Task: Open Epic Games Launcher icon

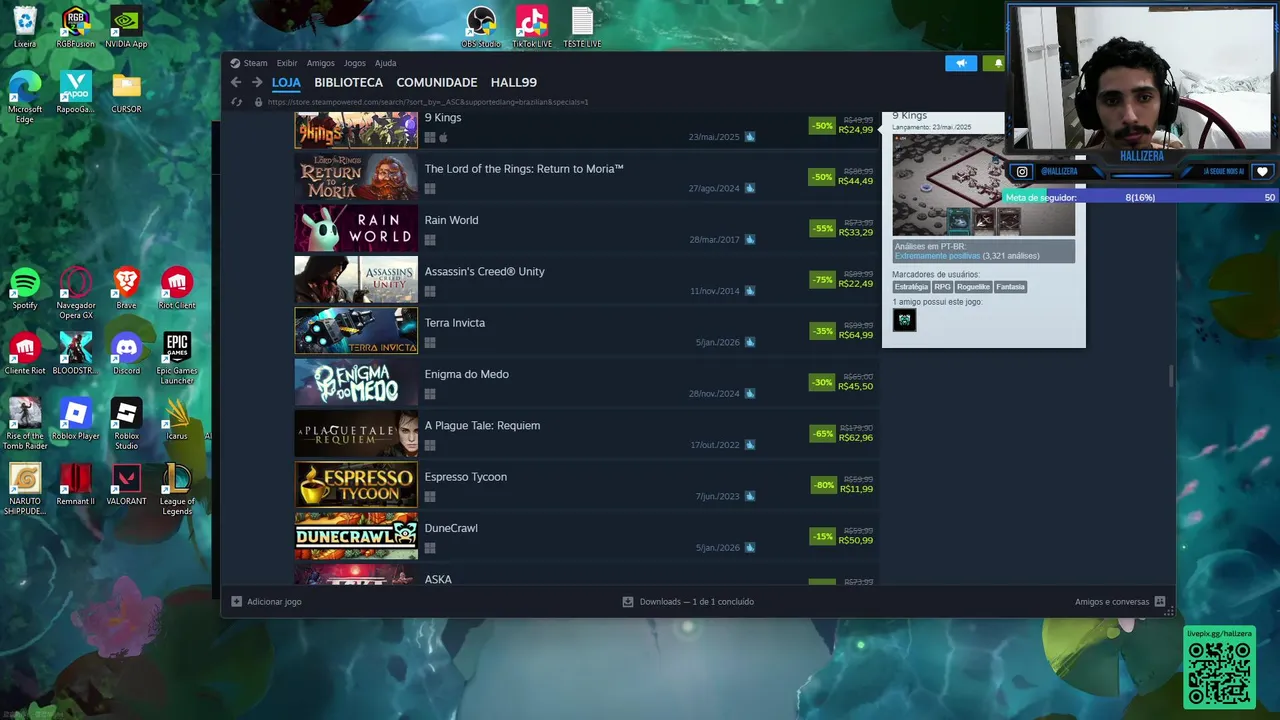Action: [x=177, y=359]
